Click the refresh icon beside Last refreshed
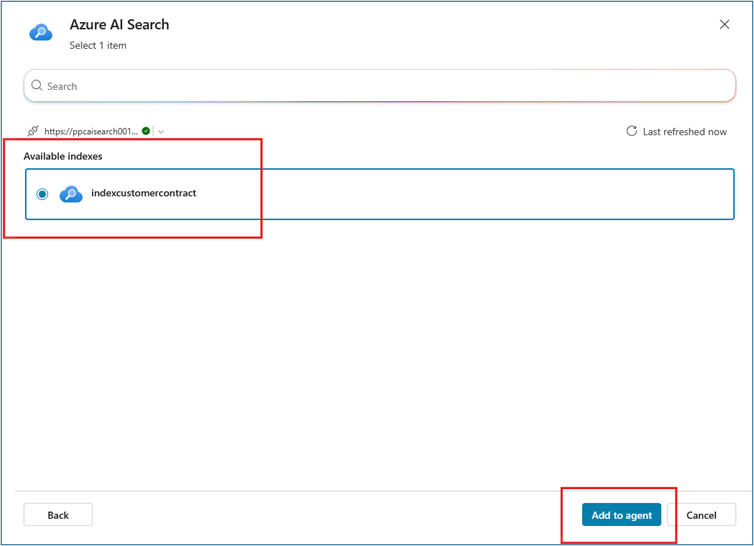 [631, 131]
